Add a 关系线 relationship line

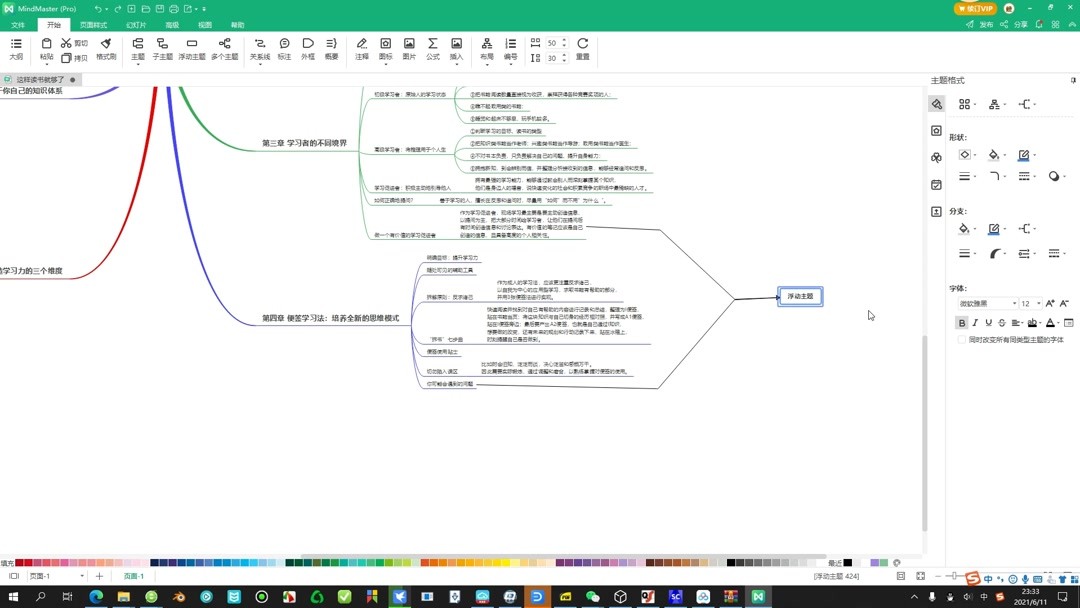click(x=259, y=50)
